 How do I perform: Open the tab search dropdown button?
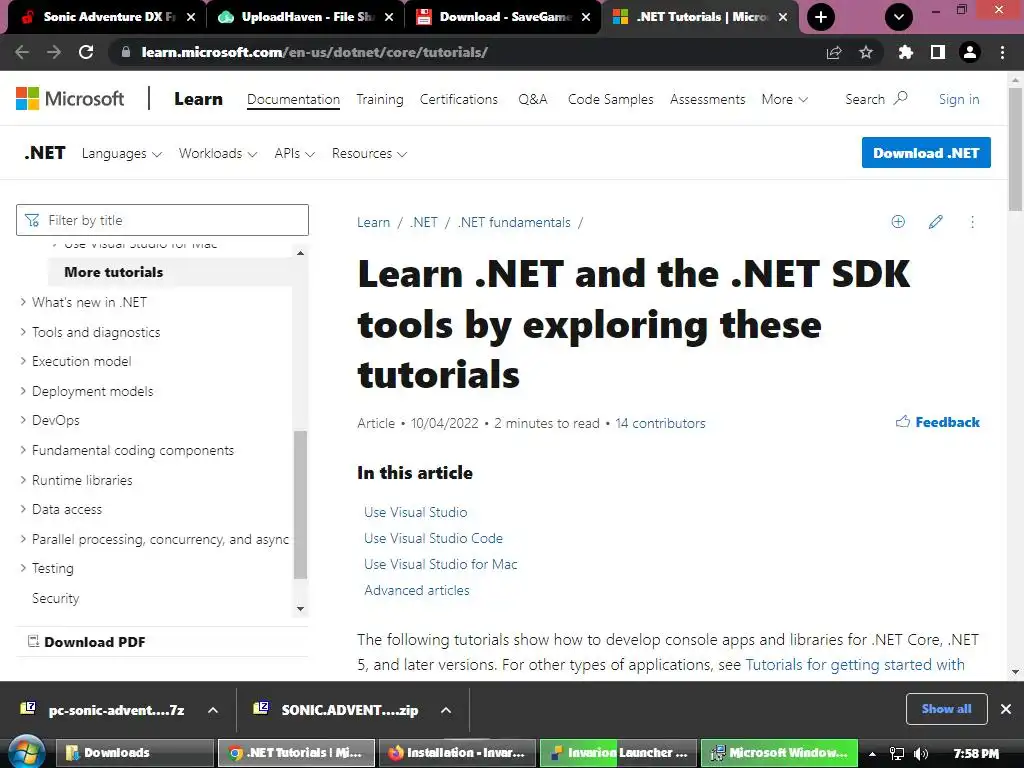(x=899, y=17)
